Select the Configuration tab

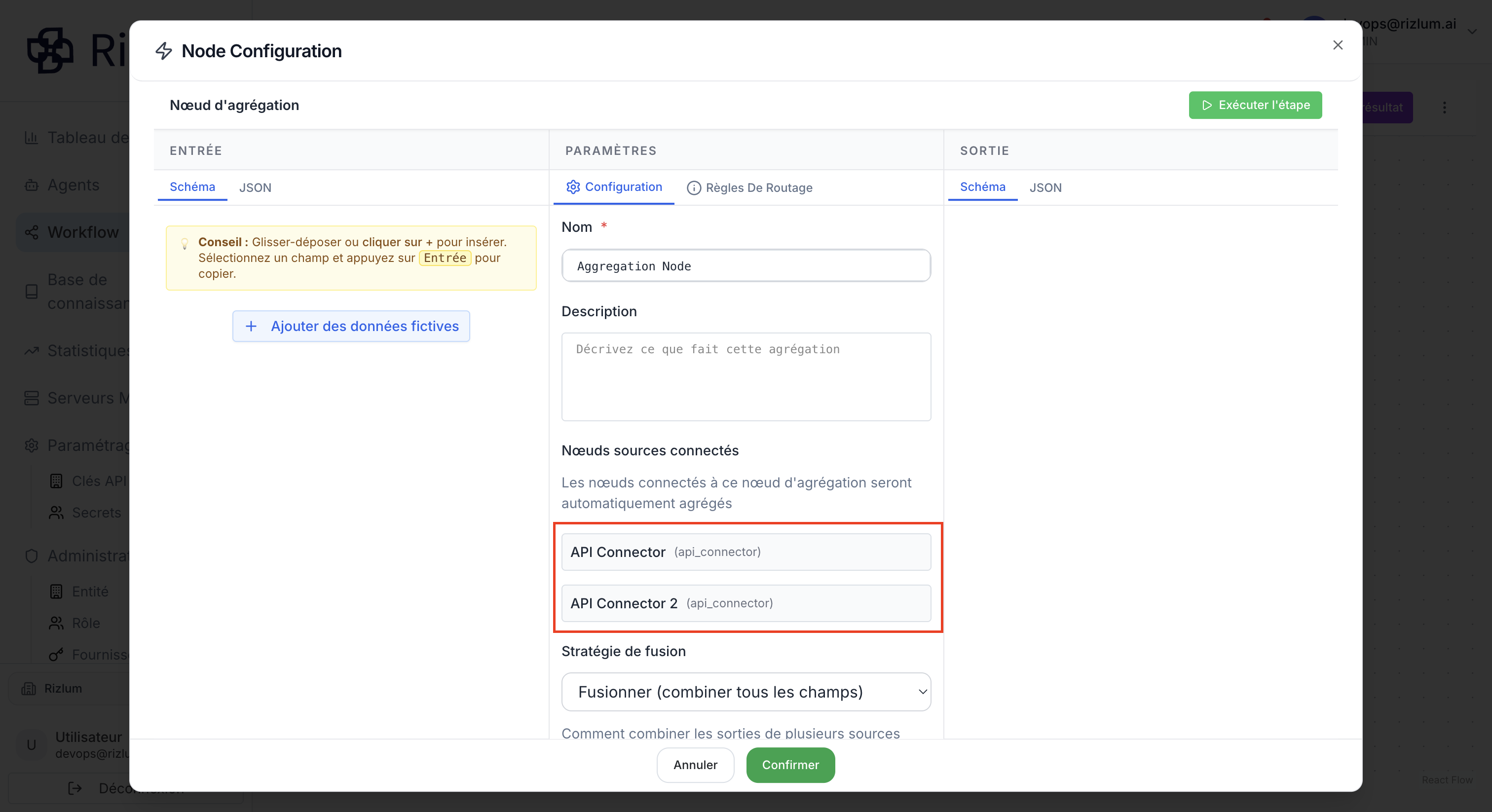pos(614,187)
